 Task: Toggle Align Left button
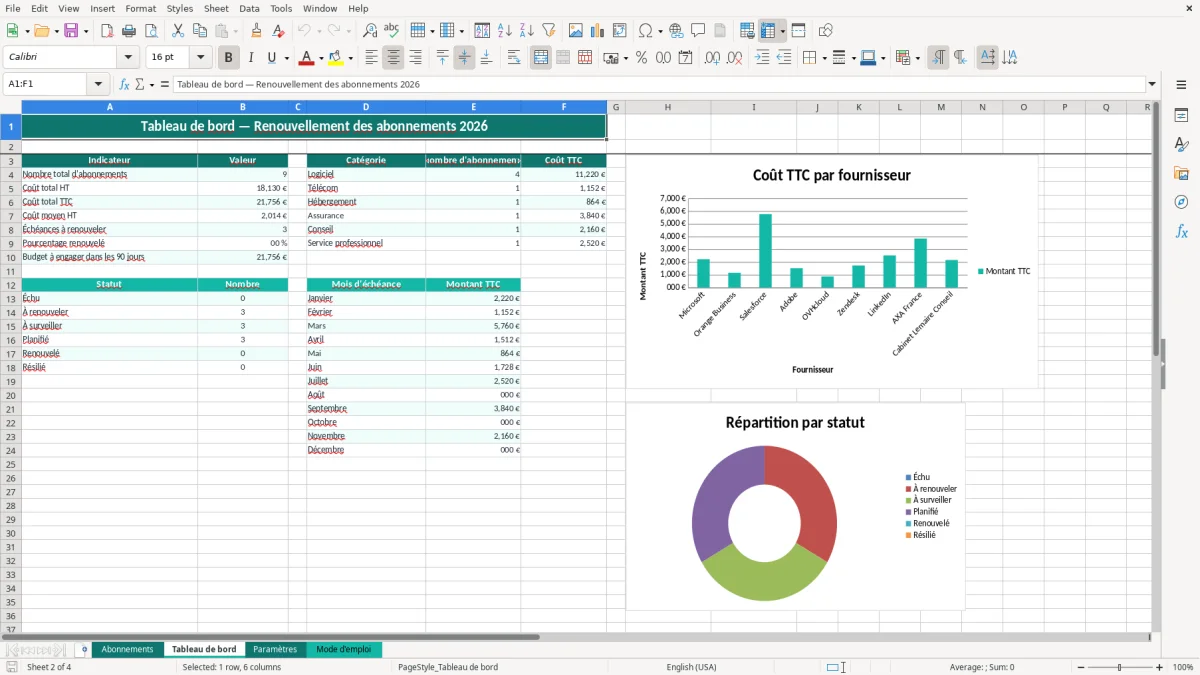371,58
